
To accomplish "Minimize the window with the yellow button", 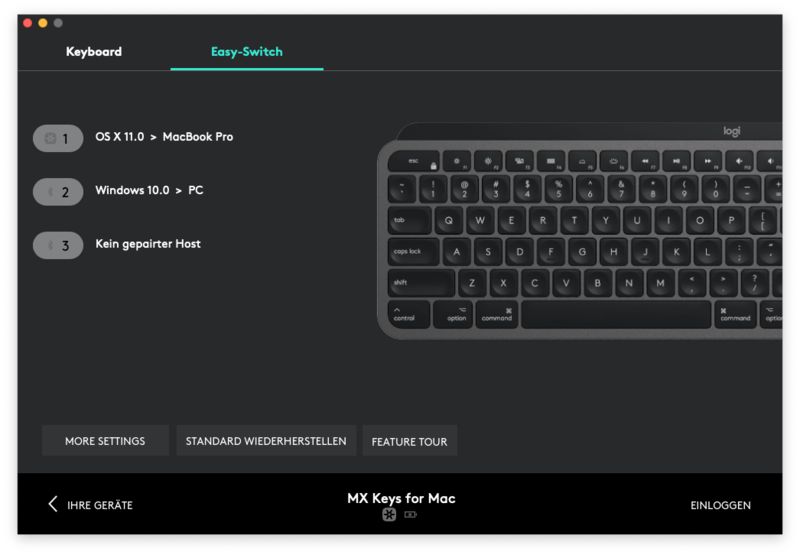I will (x=43, y=23).
